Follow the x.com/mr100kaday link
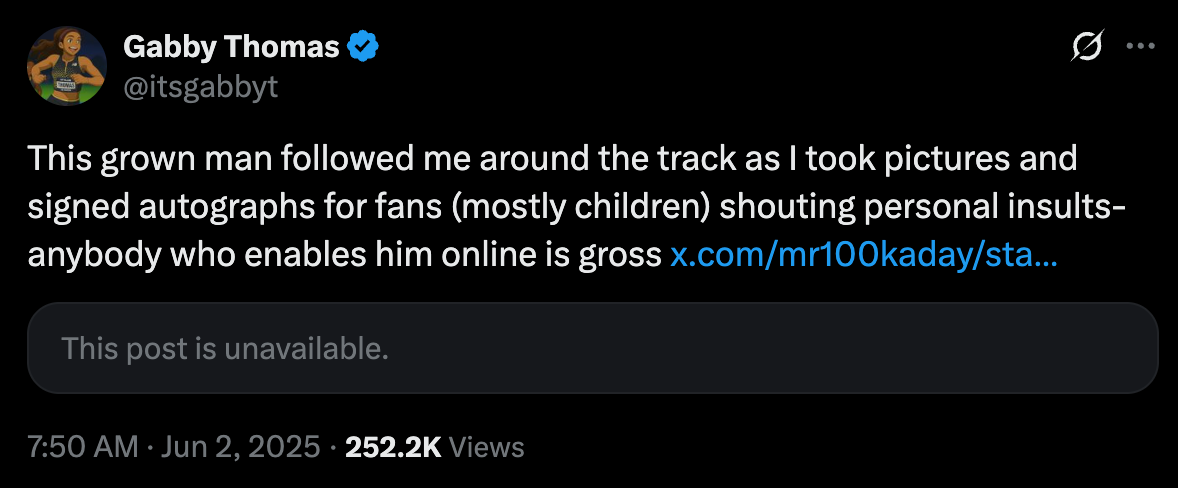 [x=862, y=254]
